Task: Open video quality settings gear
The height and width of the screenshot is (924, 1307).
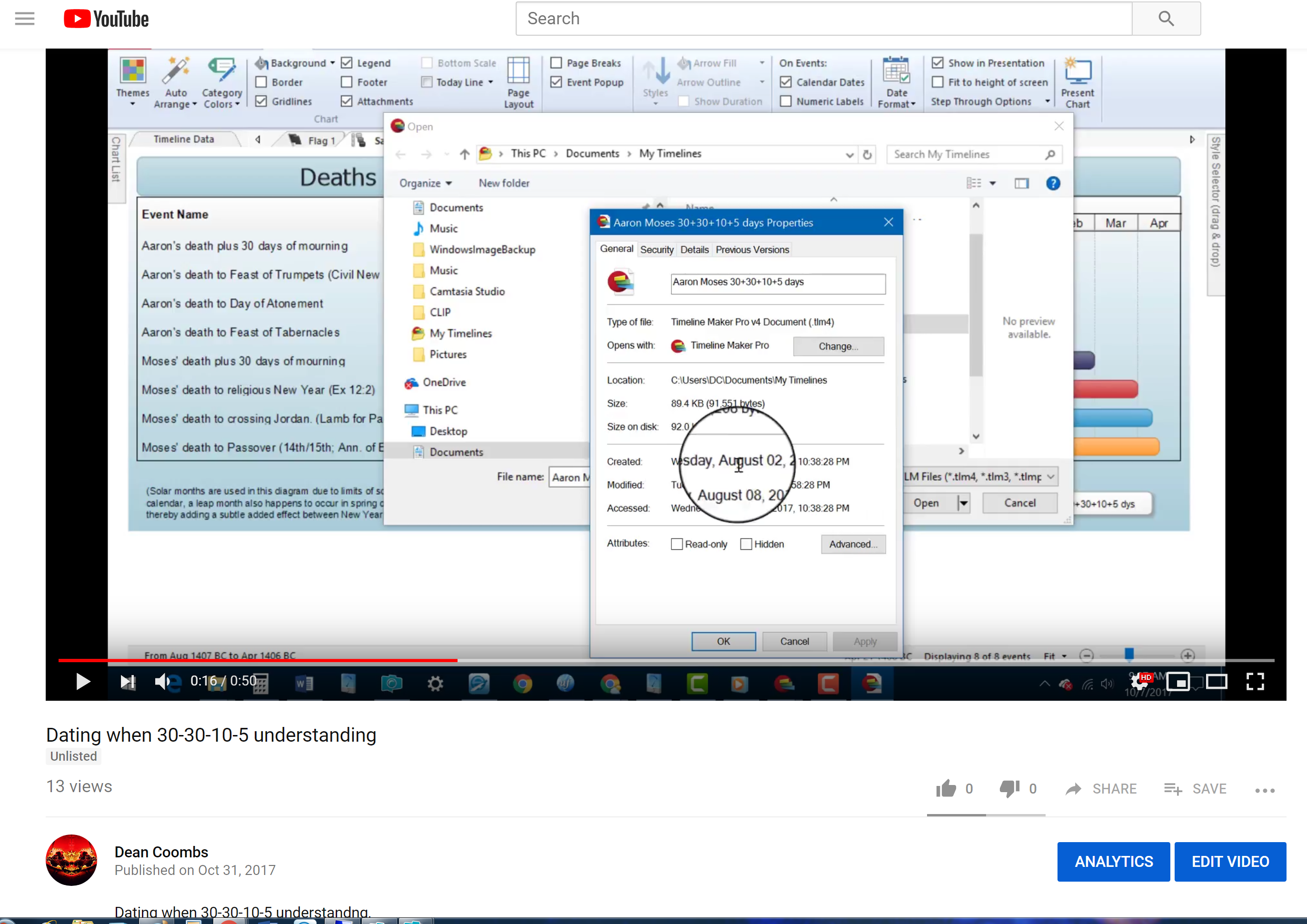Action: [x=1139, y=681]
